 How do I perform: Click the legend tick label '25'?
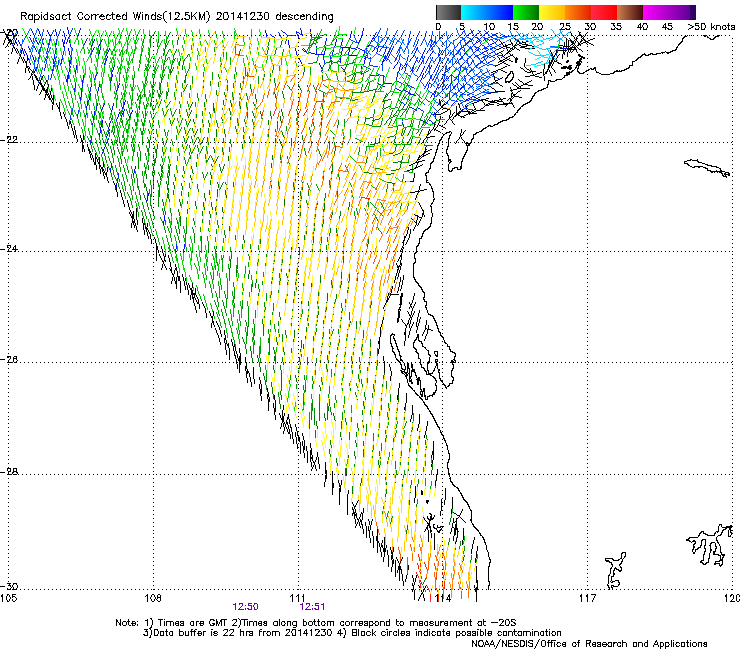point(564,27)
